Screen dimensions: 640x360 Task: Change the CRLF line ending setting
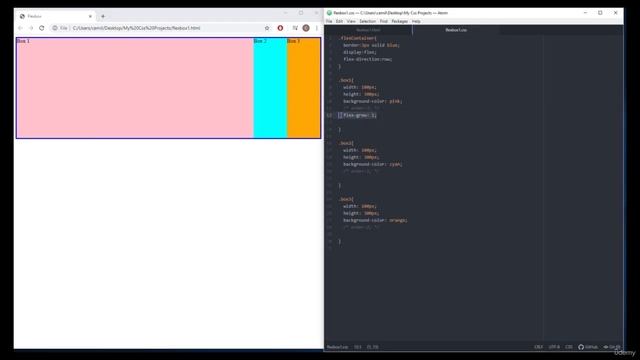coord(539,347)
